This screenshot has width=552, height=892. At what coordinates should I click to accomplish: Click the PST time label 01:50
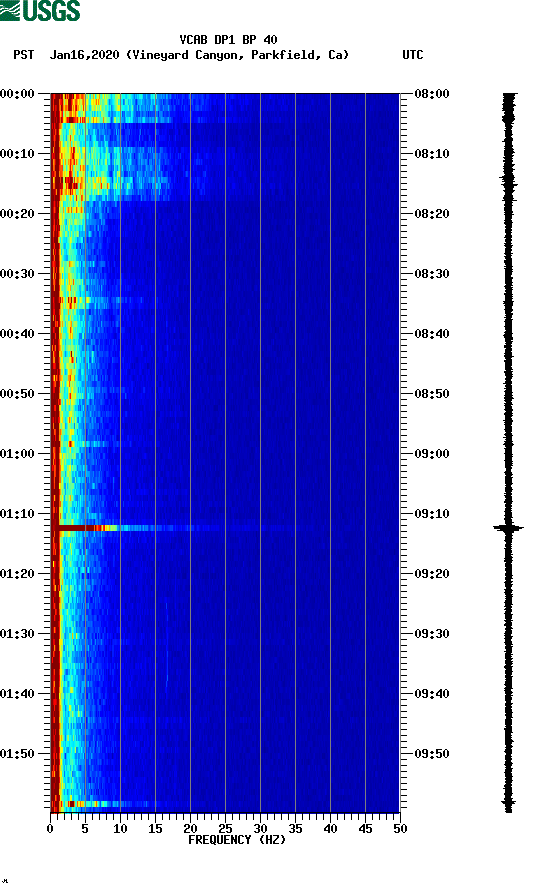(x=18, y=754)
